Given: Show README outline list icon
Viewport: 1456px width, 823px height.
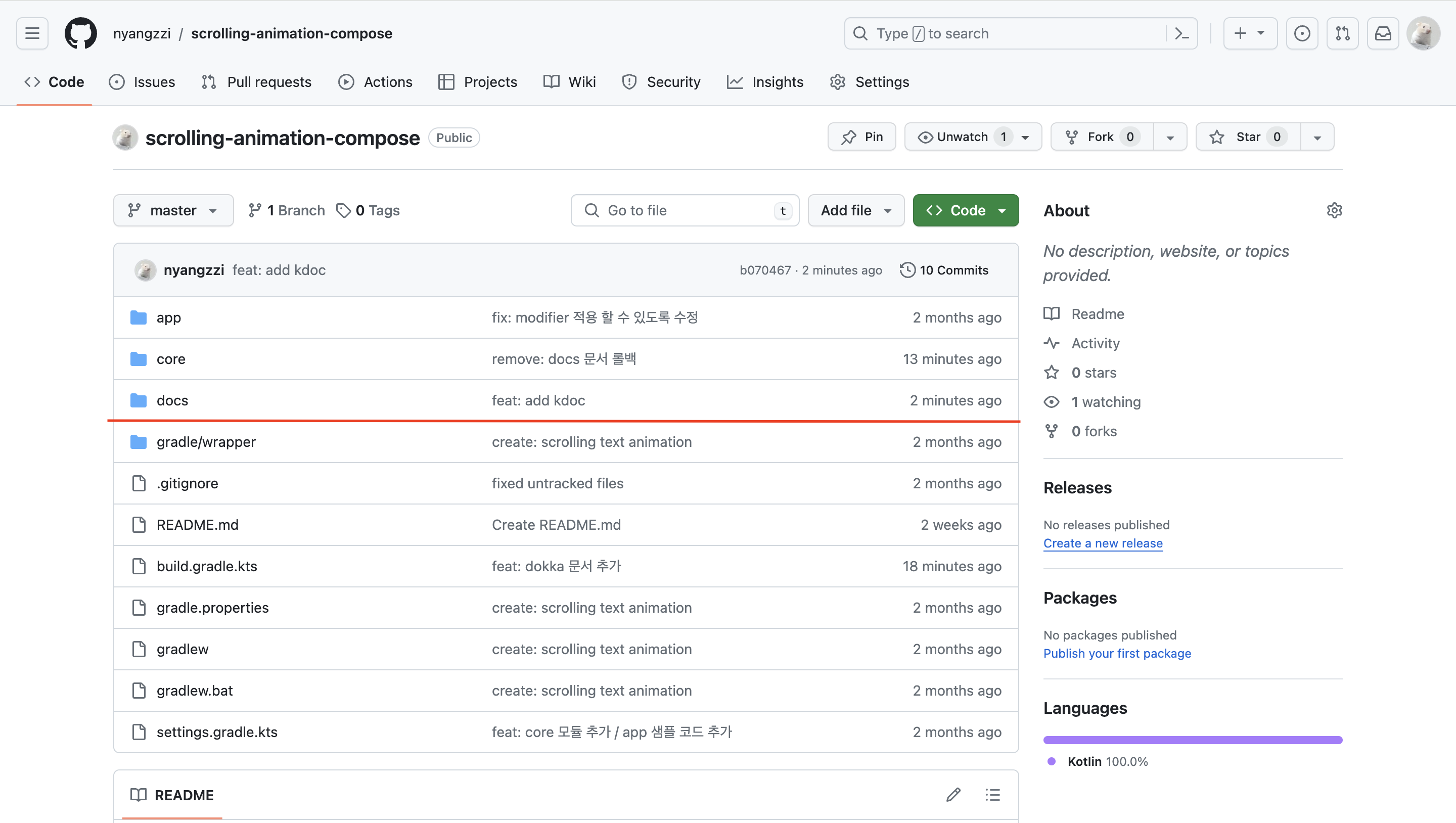Looking at the screenshot, I should click(x=992, y=795).
